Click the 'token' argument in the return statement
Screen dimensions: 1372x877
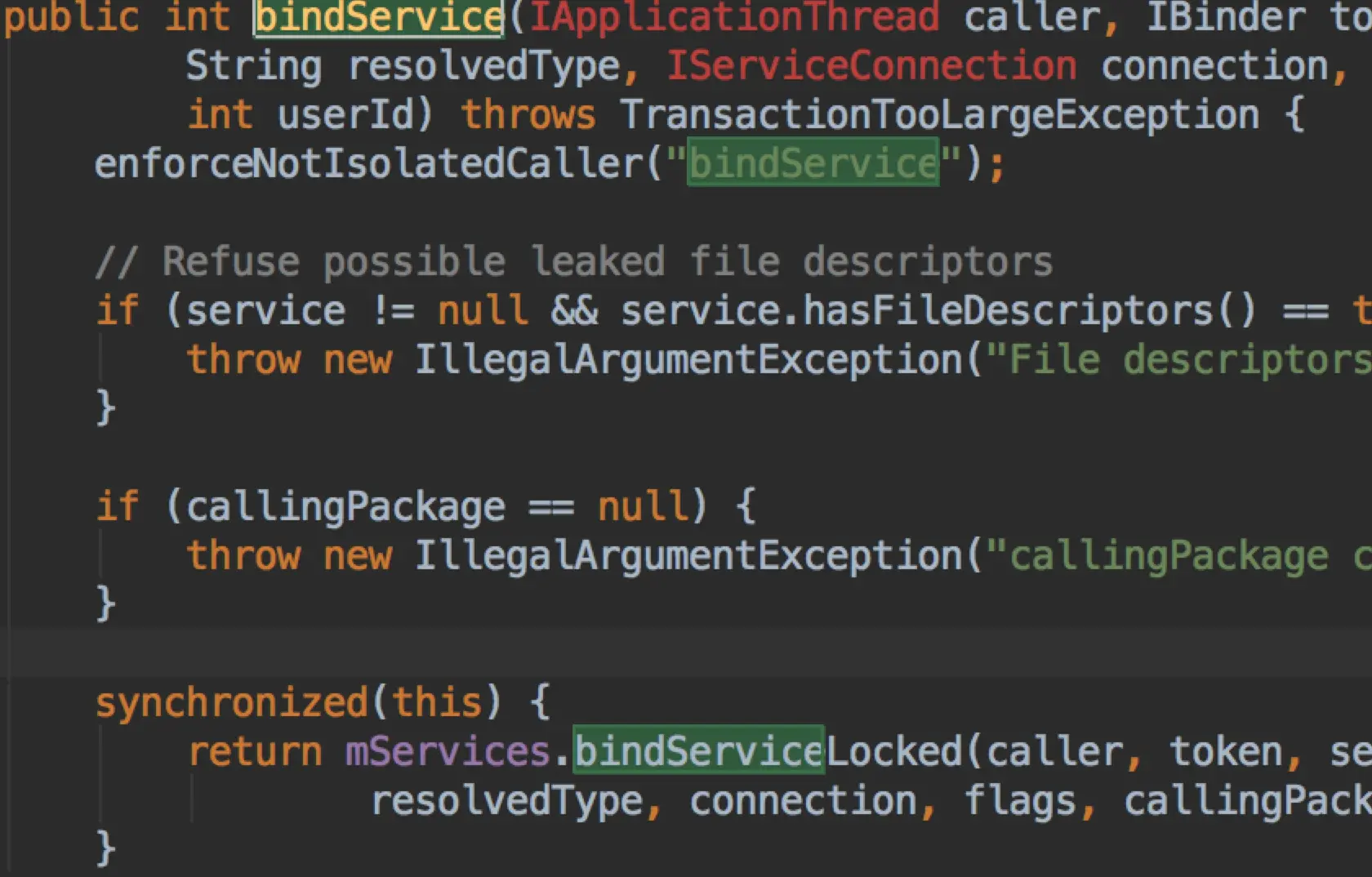(x=1226, y=752)
